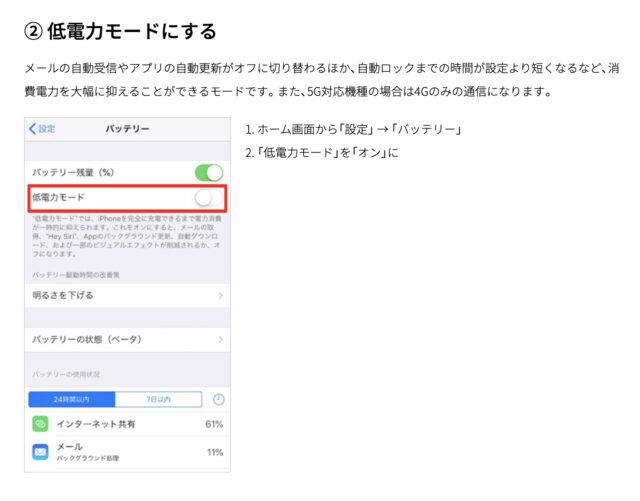Click the ② 低電力モードにする heading
The width and height of the screenshot is (640, 501).
[x=120, y=31]
